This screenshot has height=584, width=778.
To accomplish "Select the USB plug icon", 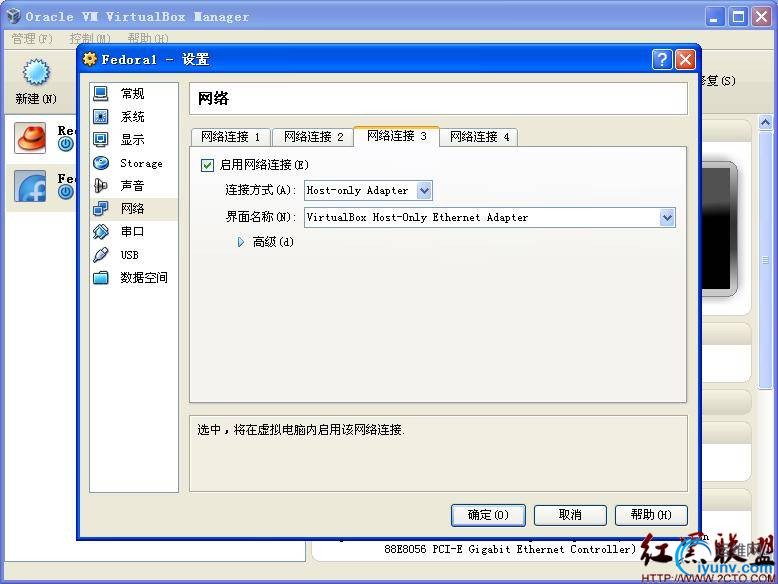I will [101, 255].
